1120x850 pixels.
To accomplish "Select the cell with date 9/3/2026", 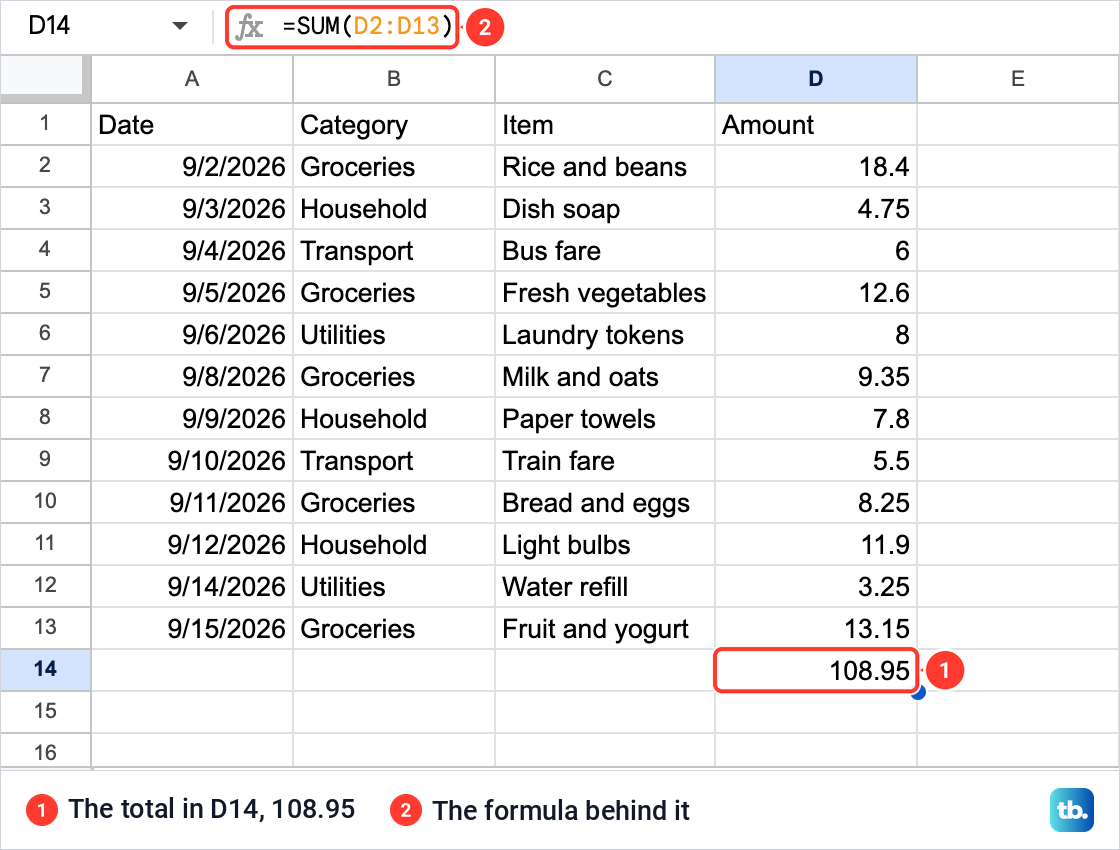I will point(192,209).
